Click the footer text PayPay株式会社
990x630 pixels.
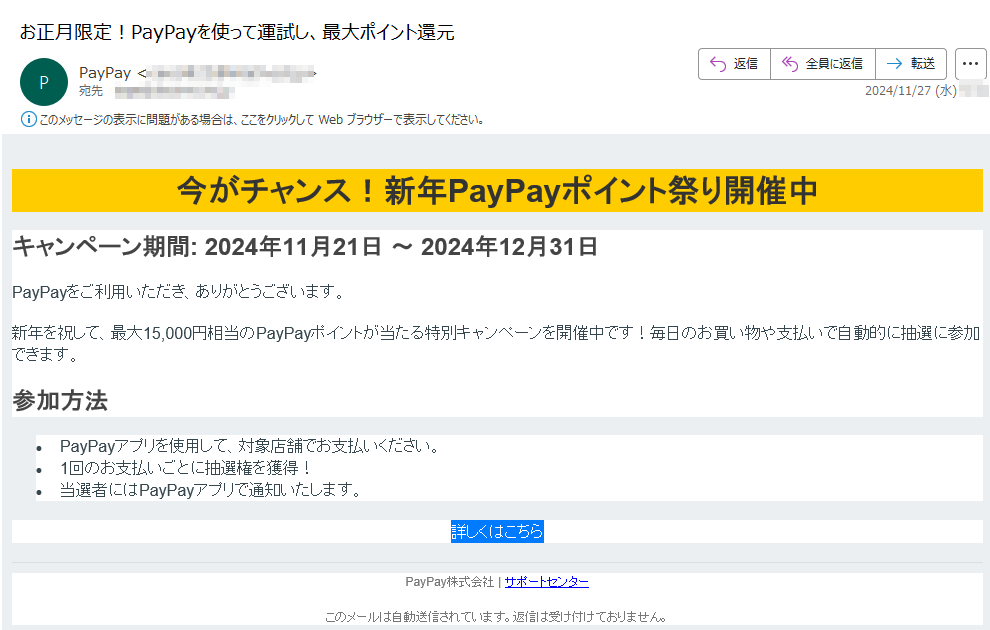tap(450, 582)
